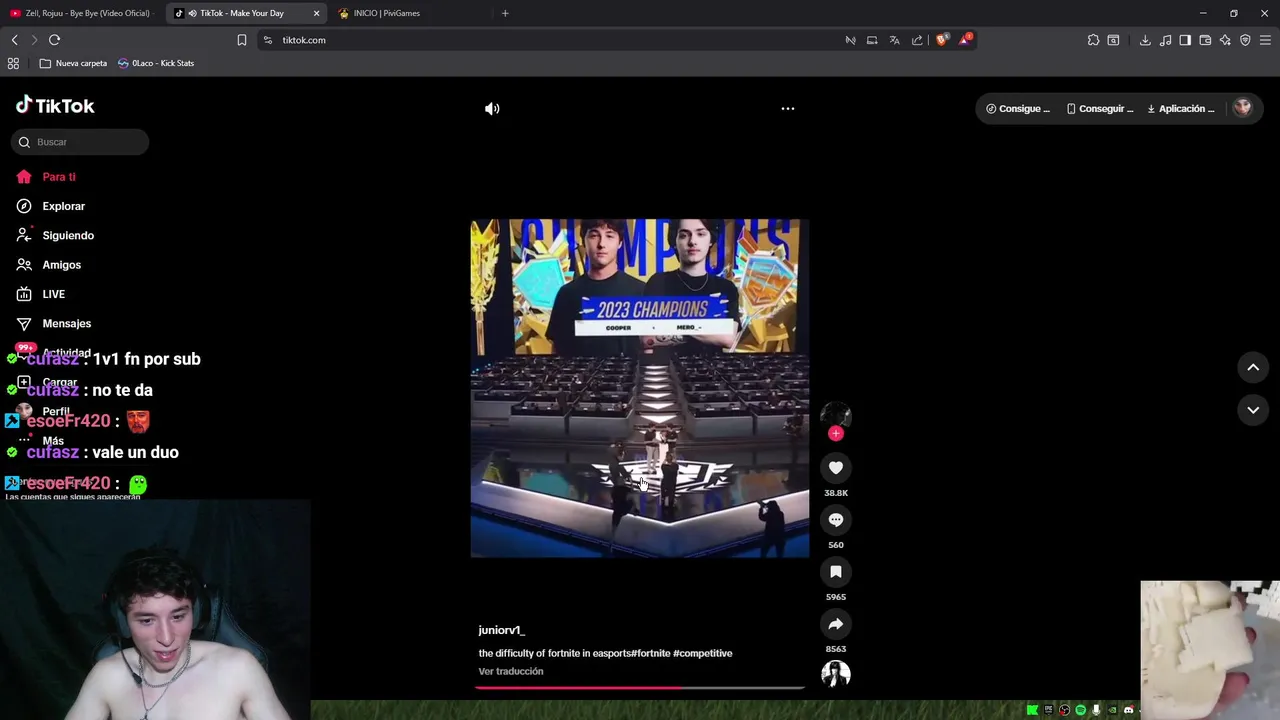Toggle the browser sidebar panel

1185,40
